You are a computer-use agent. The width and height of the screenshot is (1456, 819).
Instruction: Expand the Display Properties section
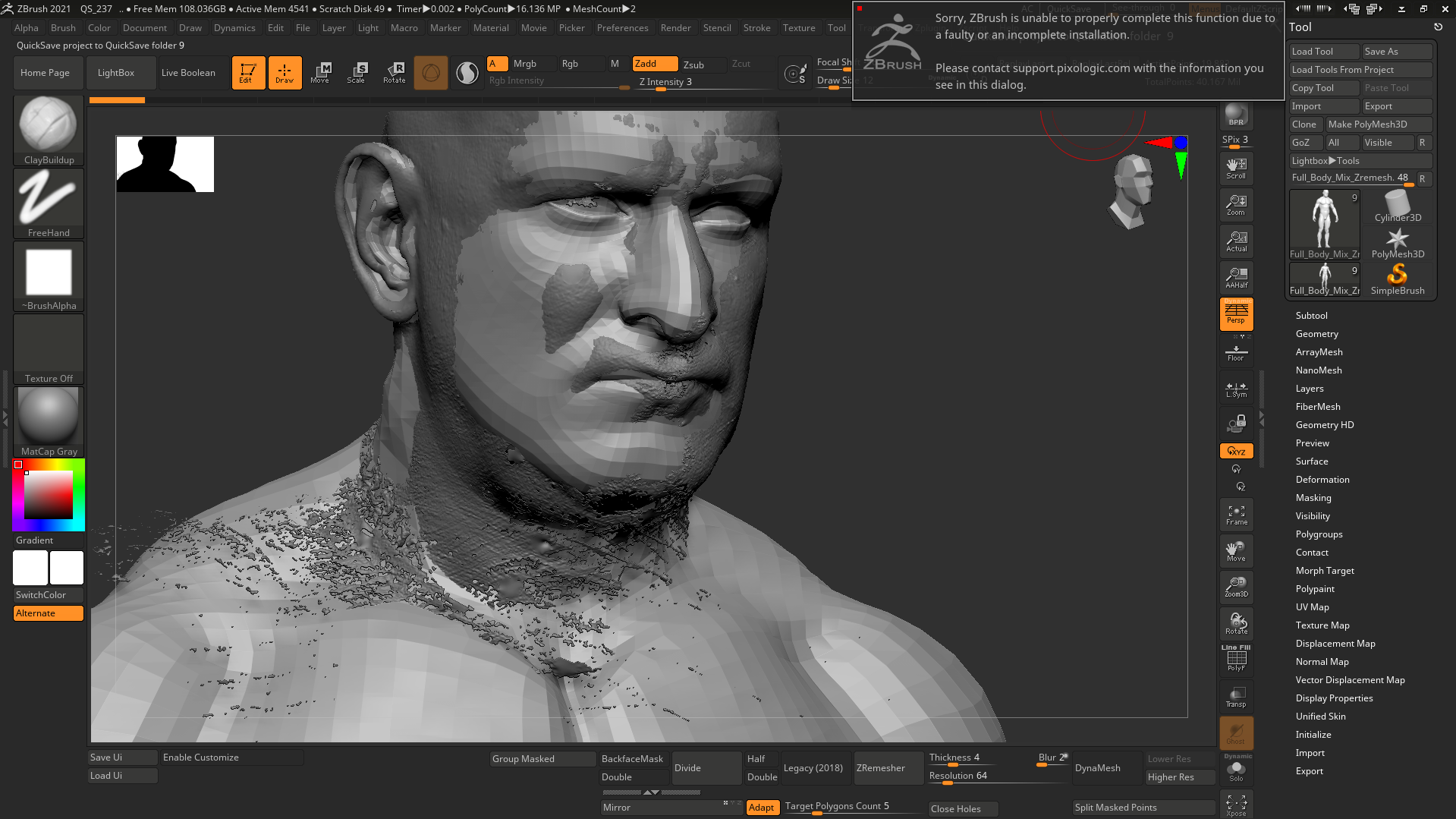point(1334,698)
